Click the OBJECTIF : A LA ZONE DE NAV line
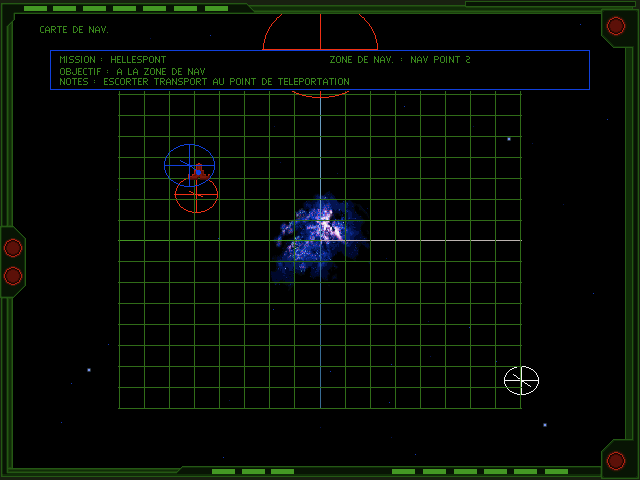Viewport: 640px width, 480px height. coord(132,71)
